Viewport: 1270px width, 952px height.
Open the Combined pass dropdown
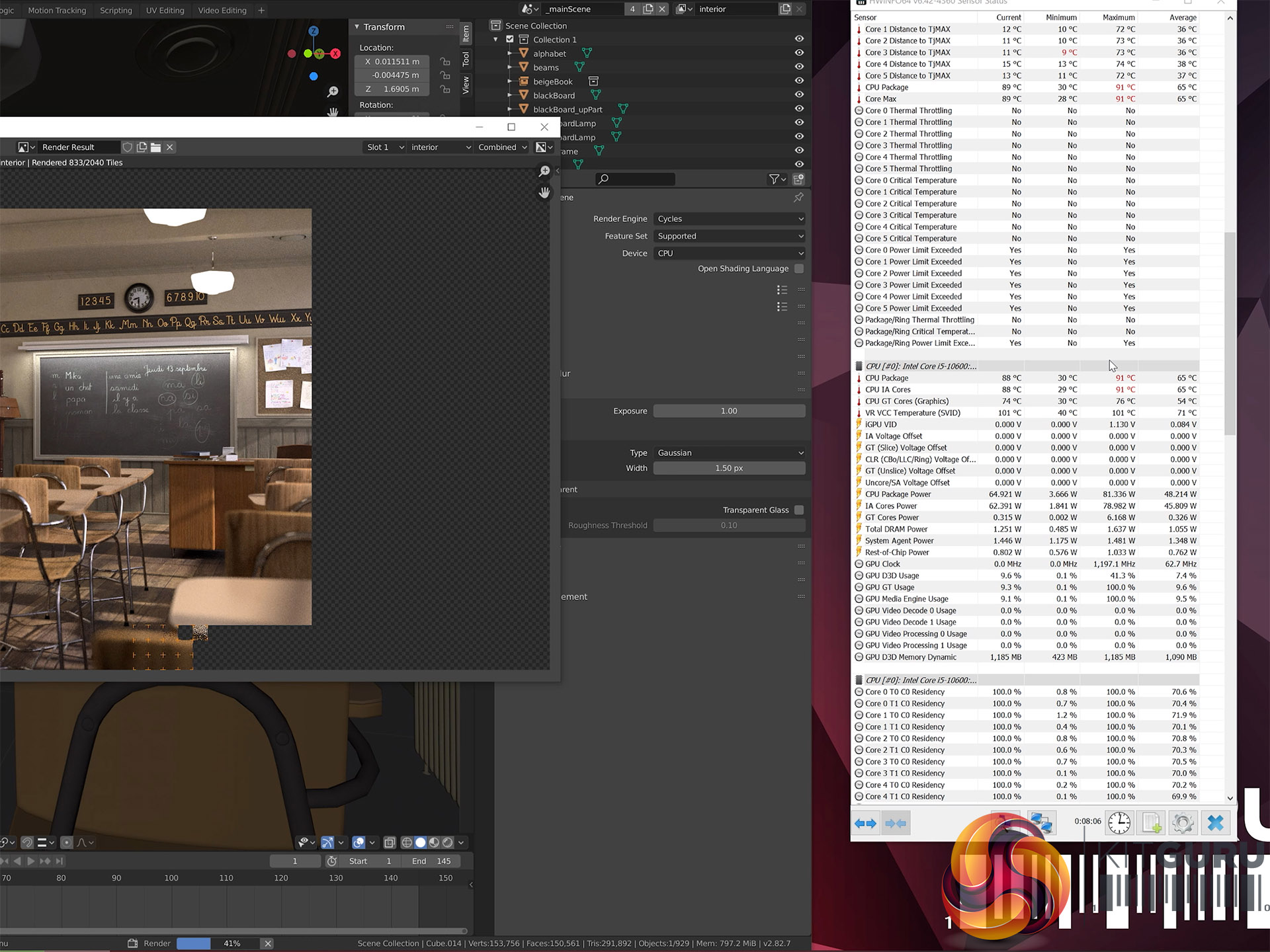pos(502,147)
